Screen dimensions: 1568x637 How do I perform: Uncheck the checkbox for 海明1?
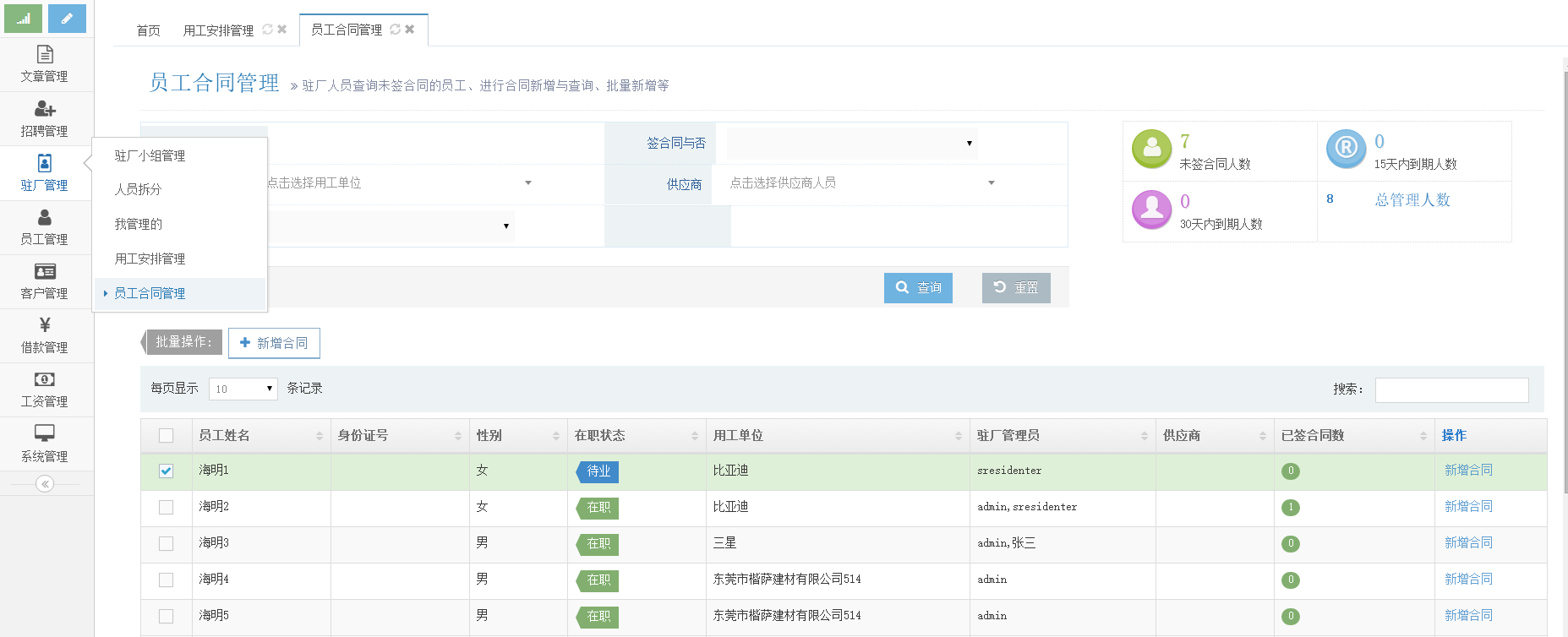pos(166,471)
